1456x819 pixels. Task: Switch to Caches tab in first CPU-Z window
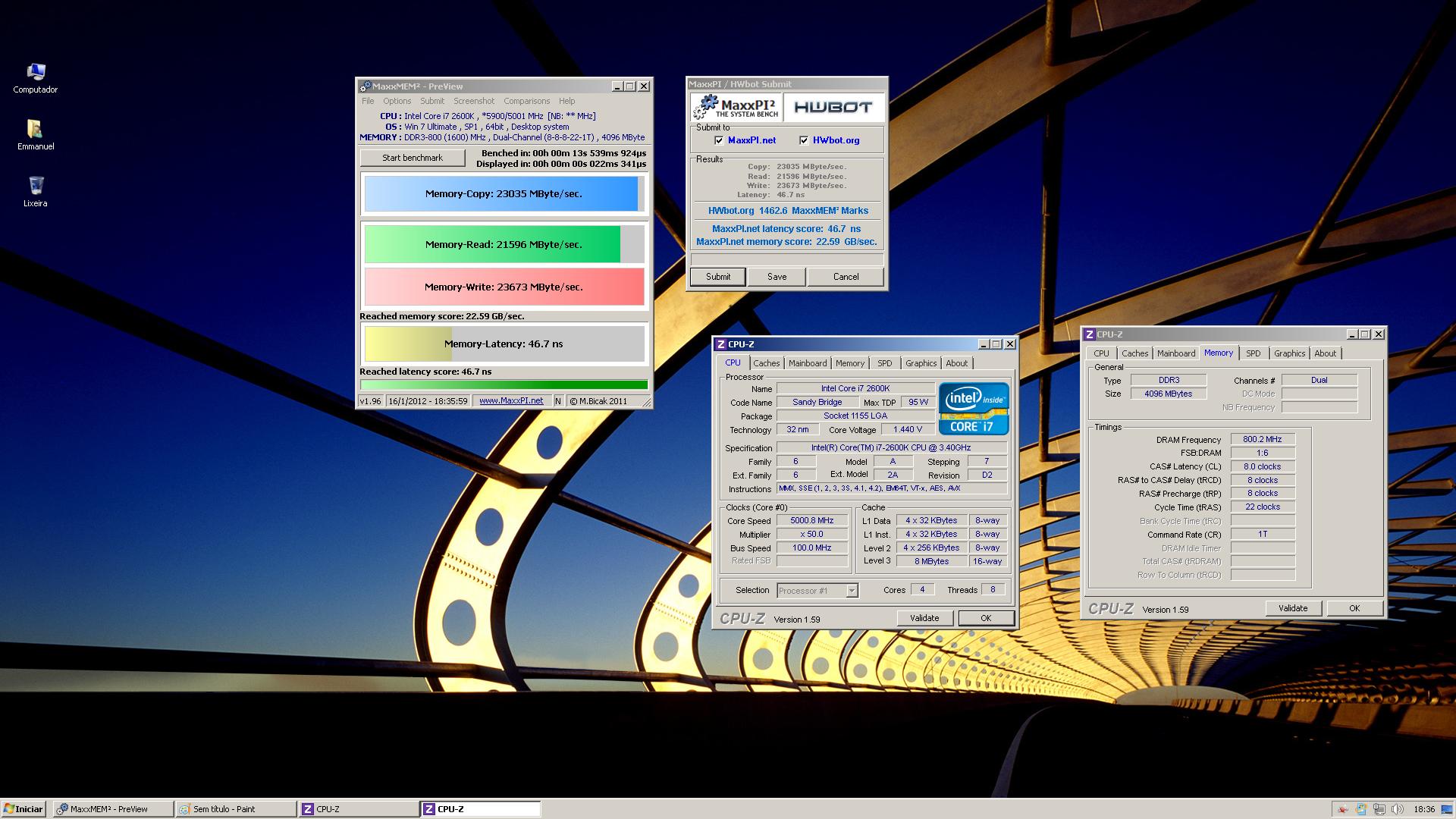[x=767, y=363]
